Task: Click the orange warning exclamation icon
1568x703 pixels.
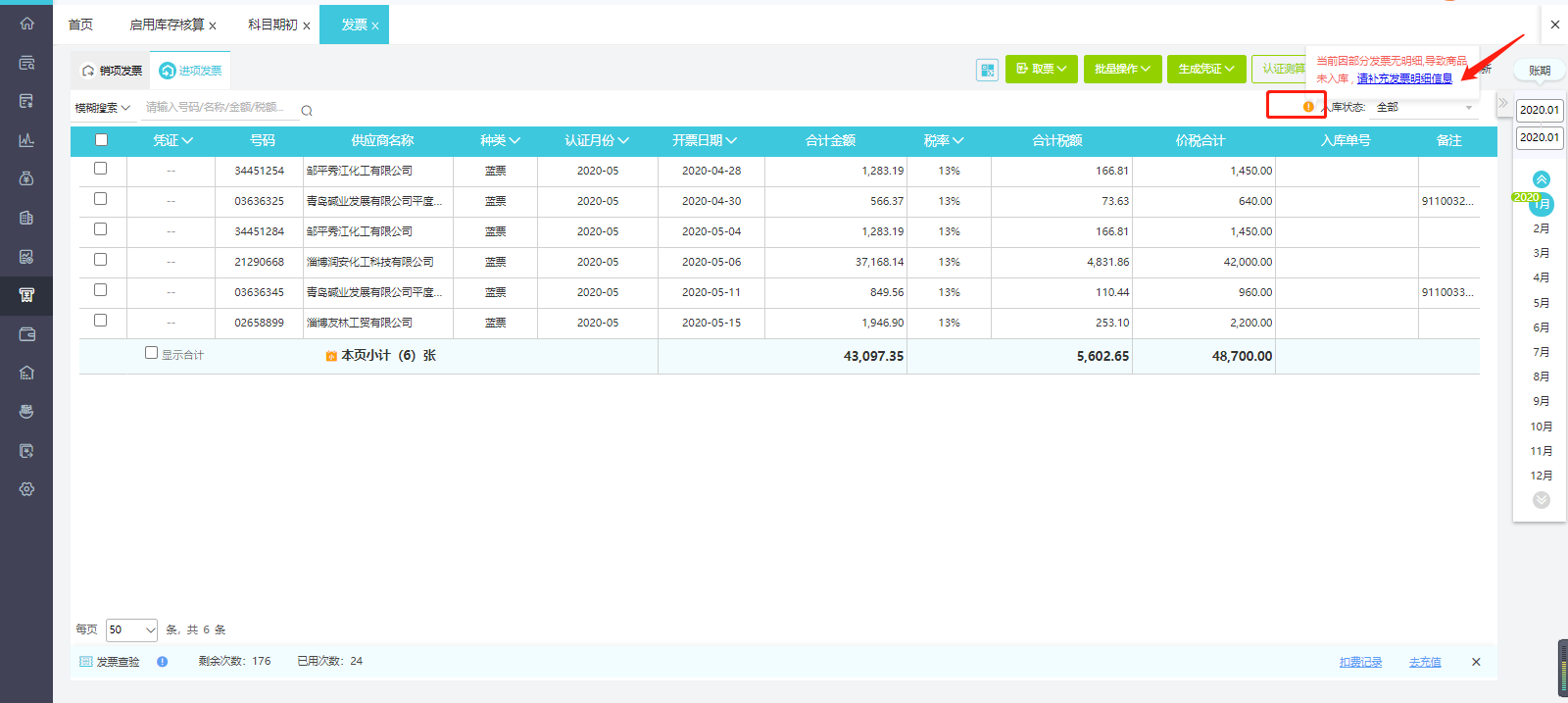Action: coord(1308,106)
